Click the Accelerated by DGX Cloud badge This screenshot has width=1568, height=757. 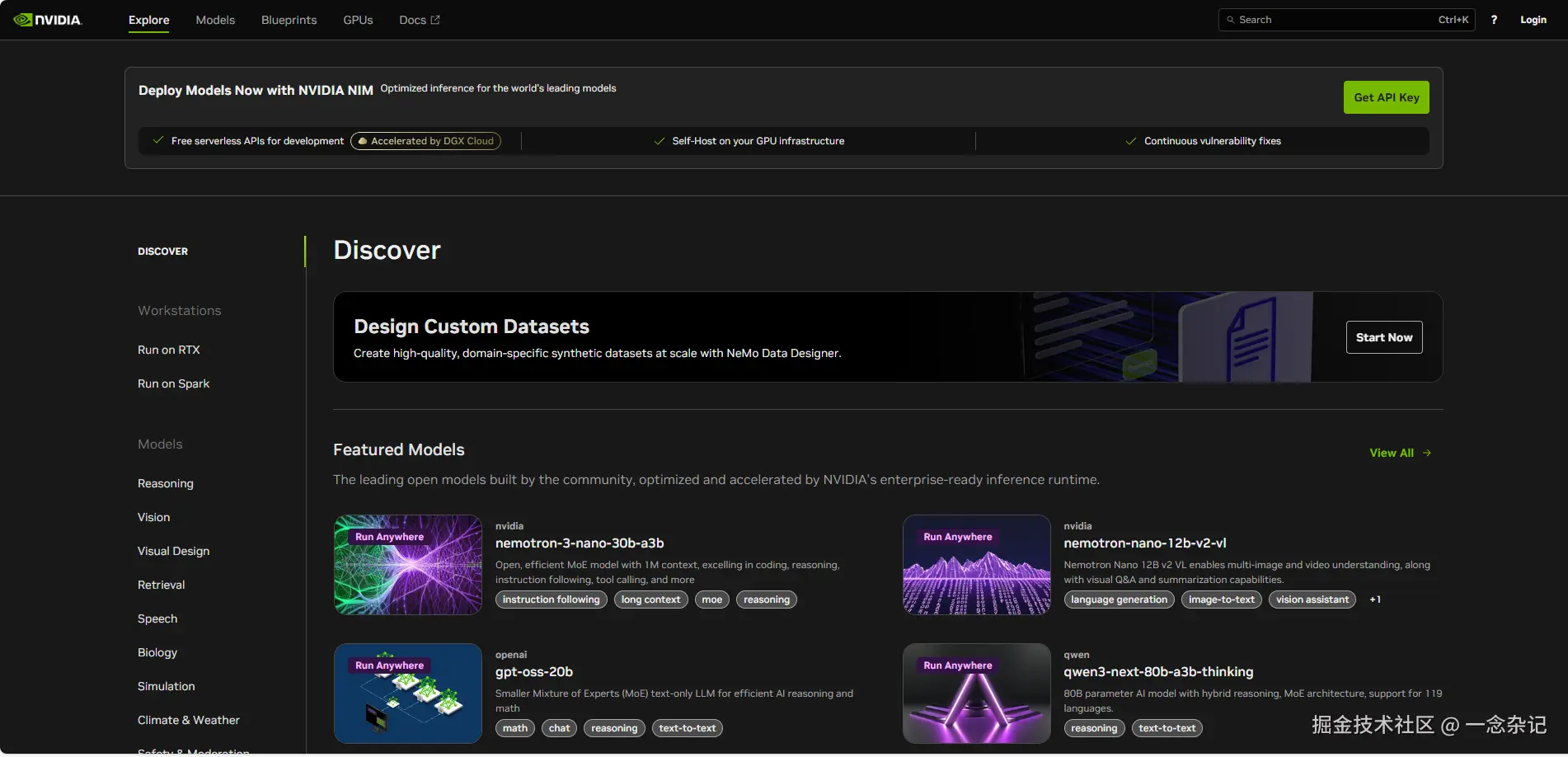coord(425,141)
